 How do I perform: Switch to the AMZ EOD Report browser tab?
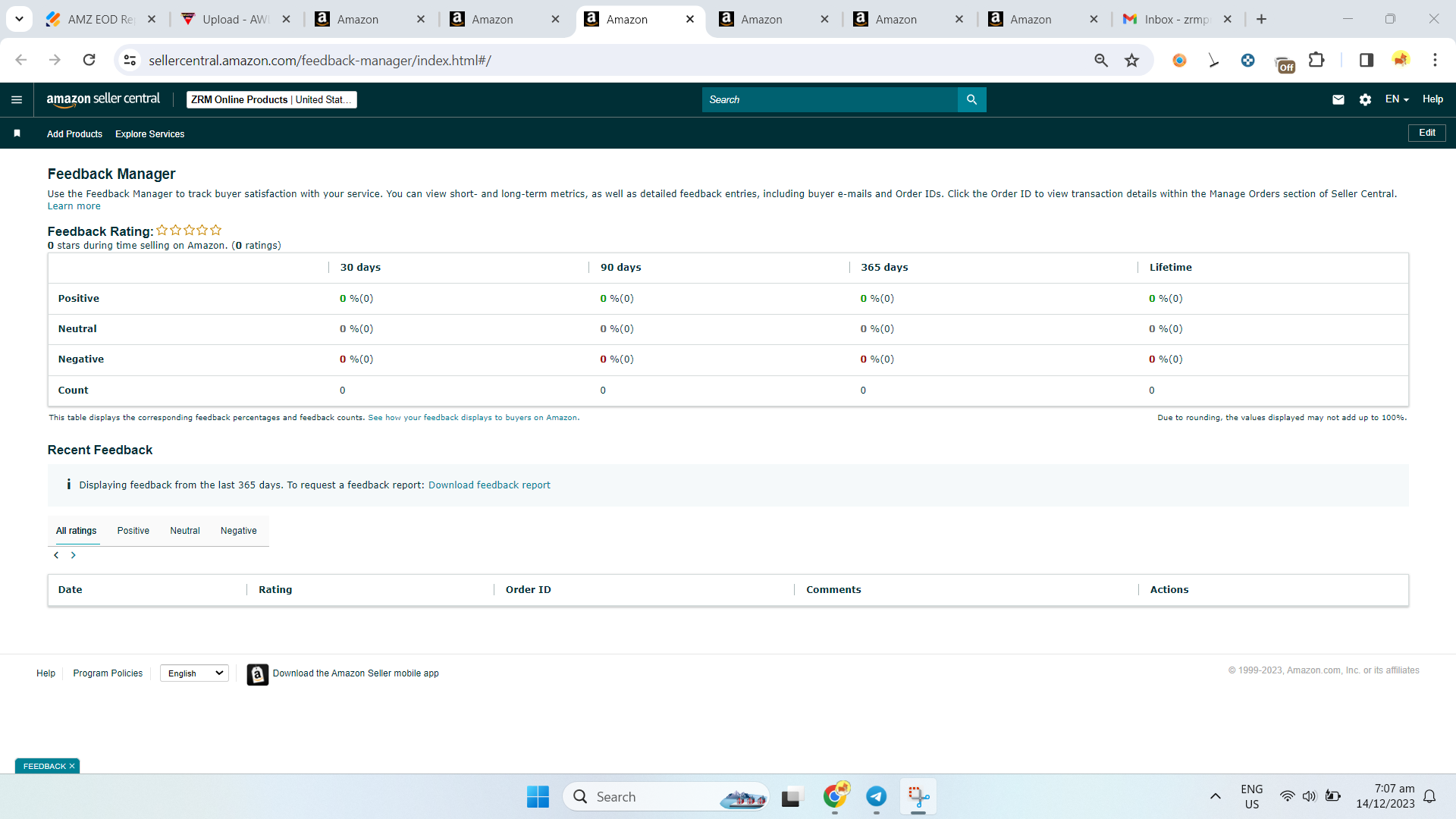pos(101,19)
